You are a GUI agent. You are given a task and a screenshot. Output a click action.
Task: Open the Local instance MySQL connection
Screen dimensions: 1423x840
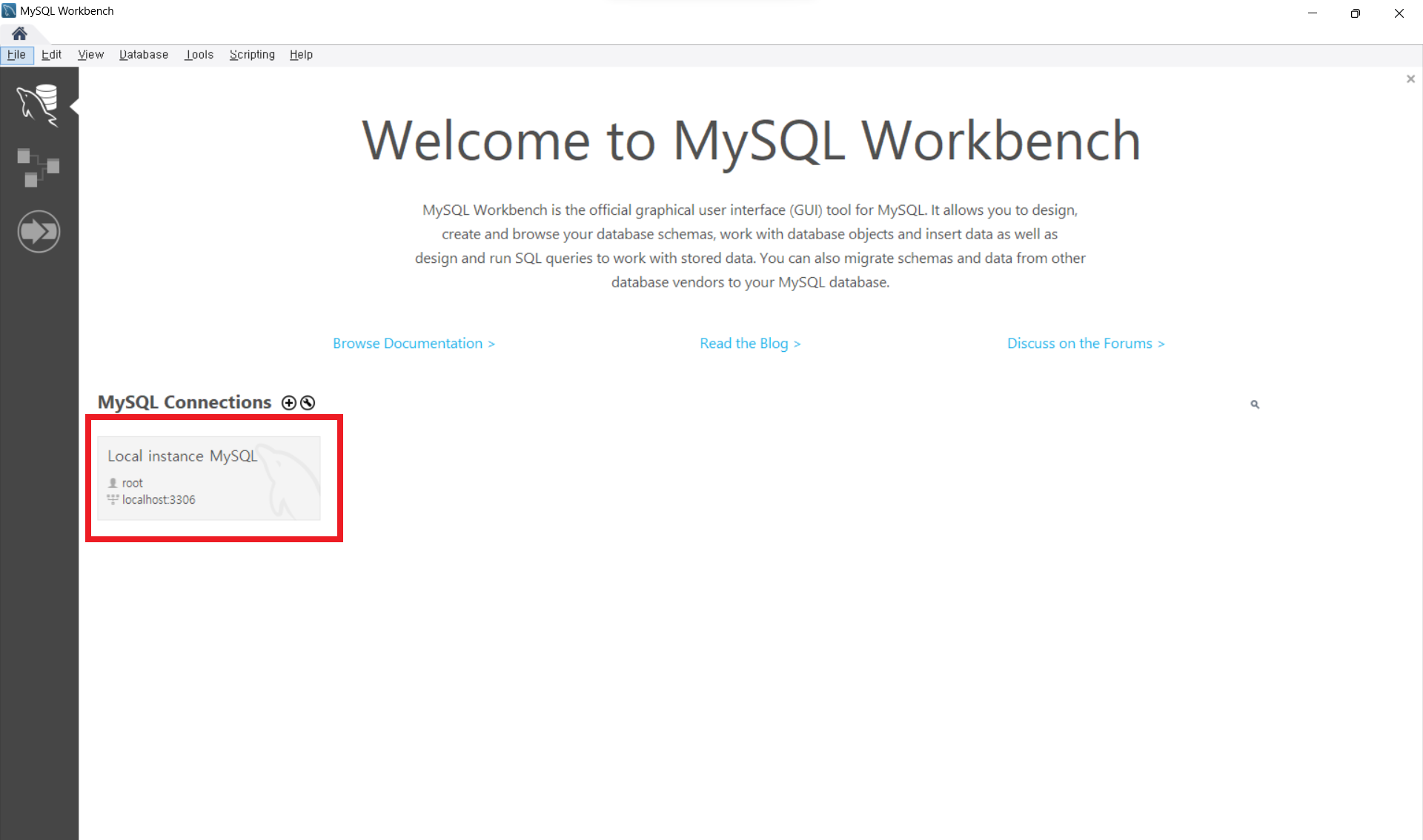(210, 477)
